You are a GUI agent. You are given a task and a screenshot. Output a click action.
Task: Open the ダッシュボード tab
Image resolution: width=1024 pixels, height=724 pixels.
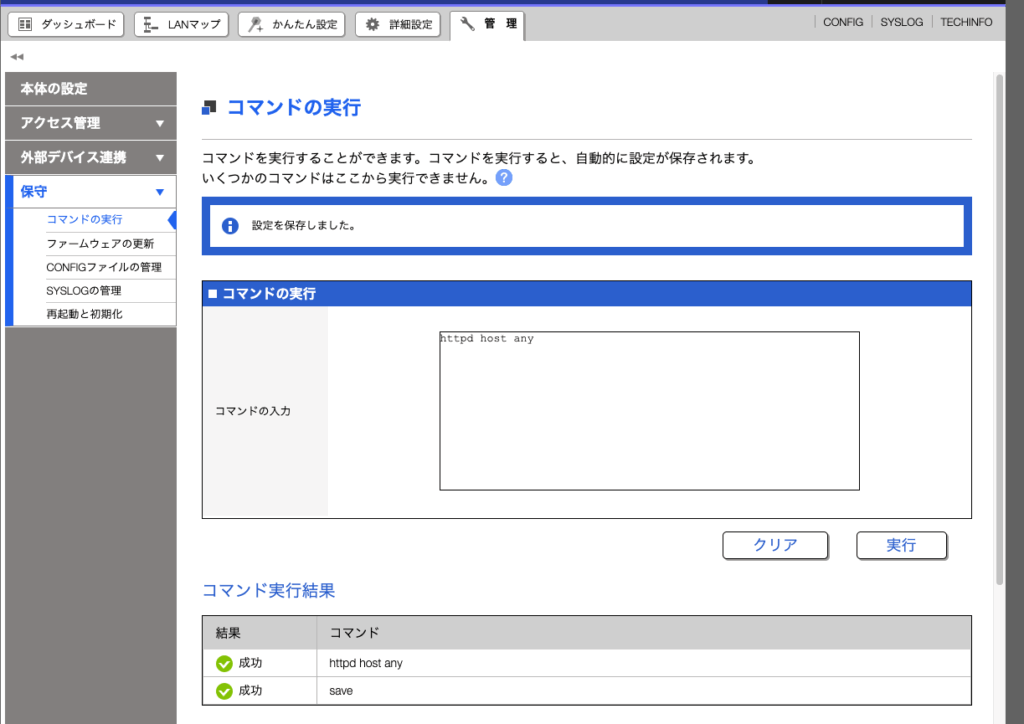pyautogui.click(x=66, y=24)
